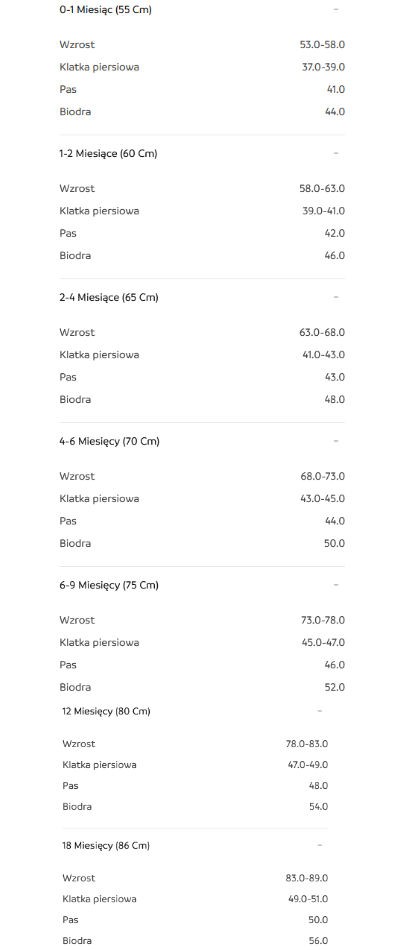
Task: Click the 12 Miesięcy (80 Cm) heading
Action: click(106, 711)
